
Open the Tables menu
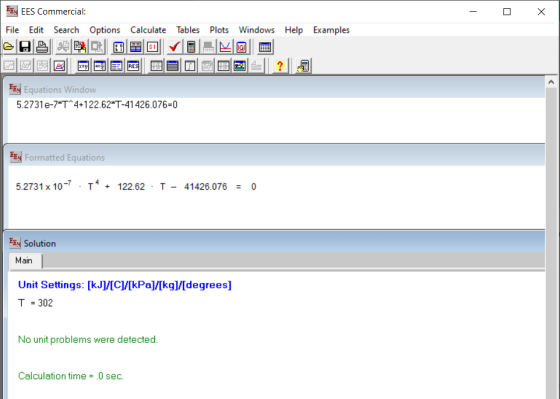tap(188, 30)
